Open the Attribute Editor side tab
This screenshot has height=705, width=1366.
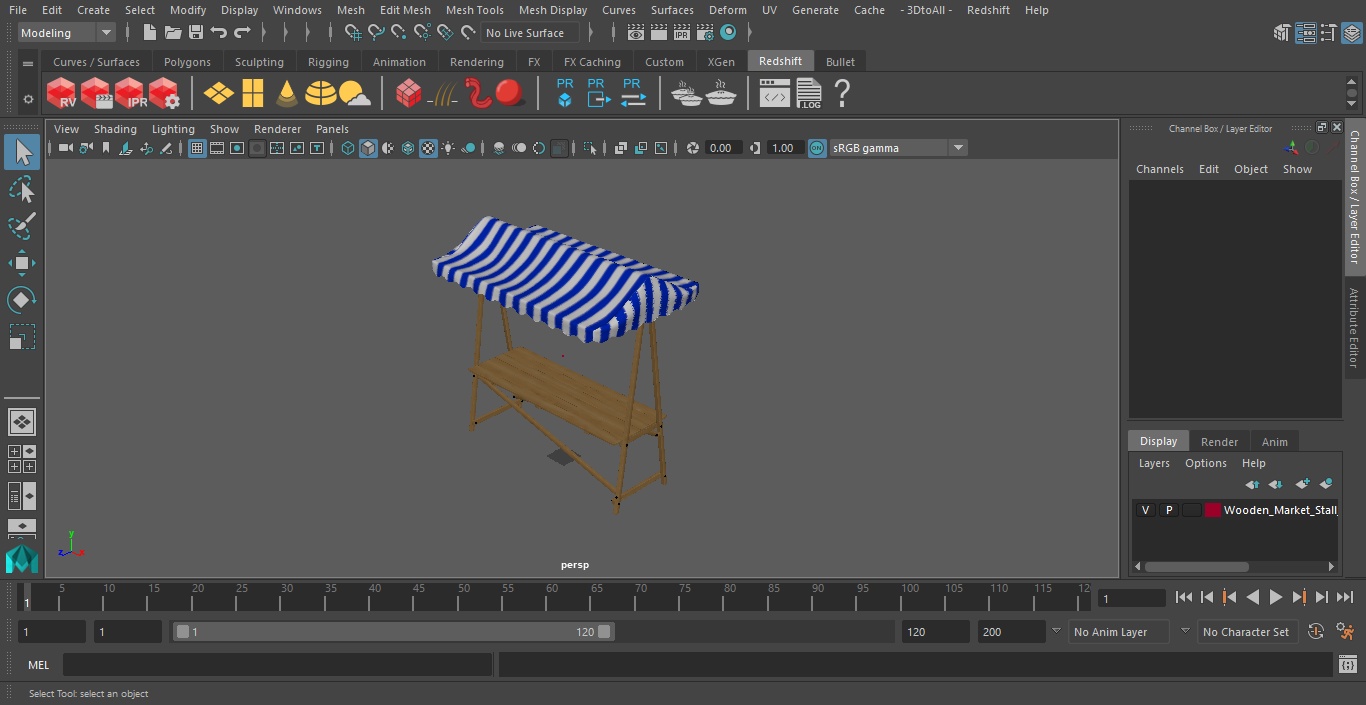coord(1354,328)
